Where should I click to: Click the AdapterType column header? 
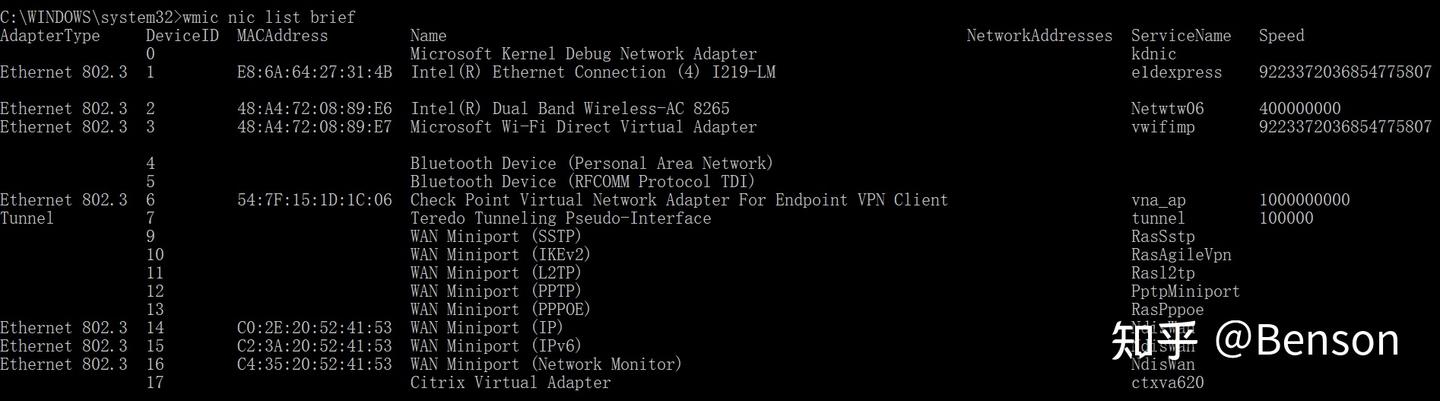(x=50, y=36)
